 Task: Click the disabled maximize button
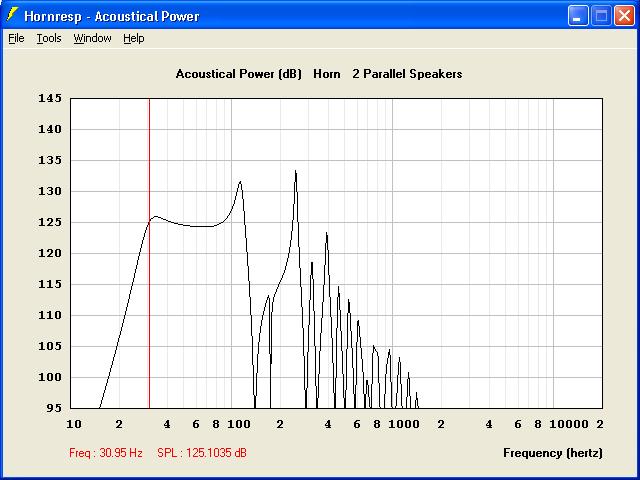(x=601, y=16)
